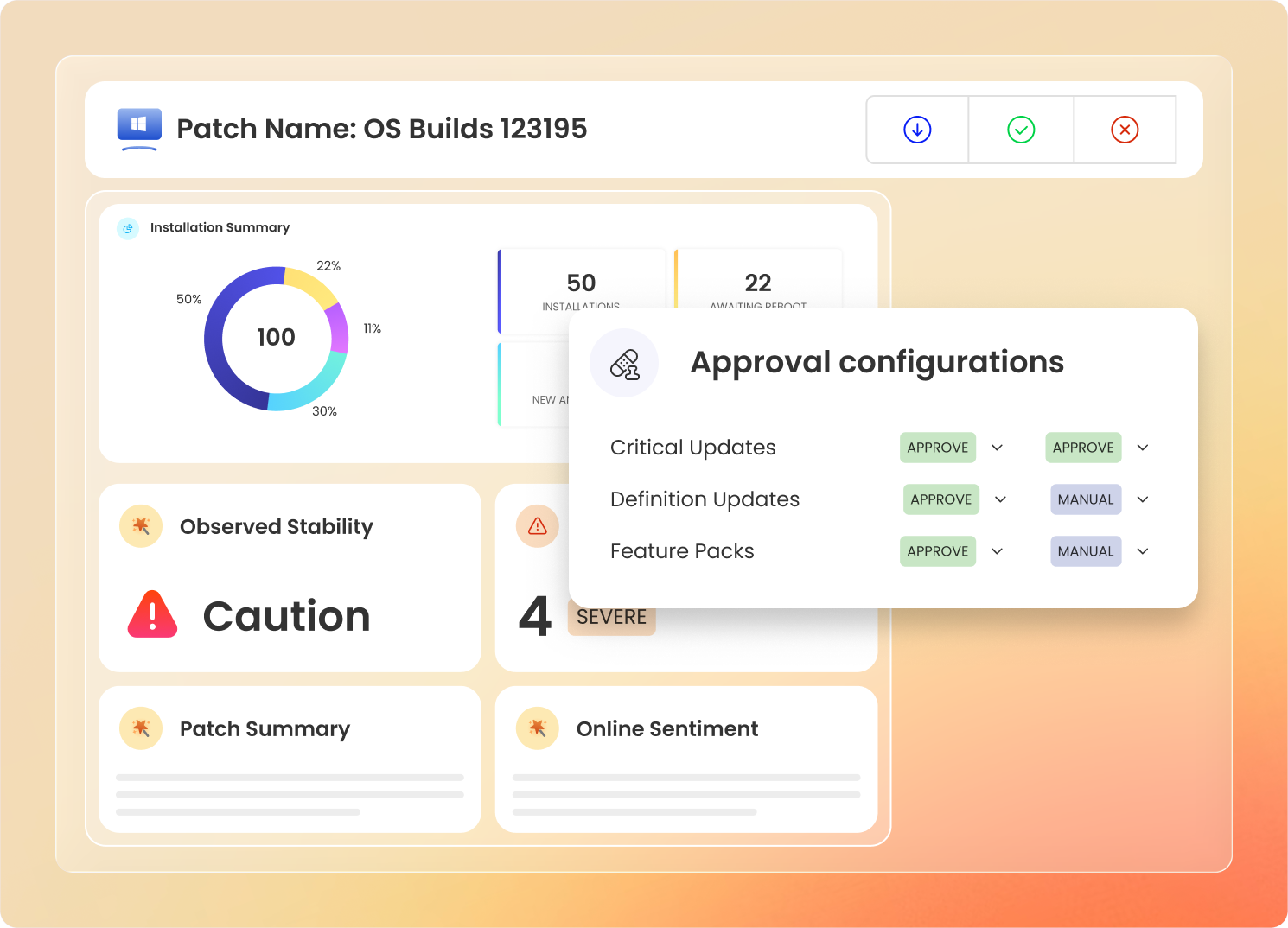Click the Patch Summary star icon
This screenshot has width=1288, height=928.
[141, 728]
